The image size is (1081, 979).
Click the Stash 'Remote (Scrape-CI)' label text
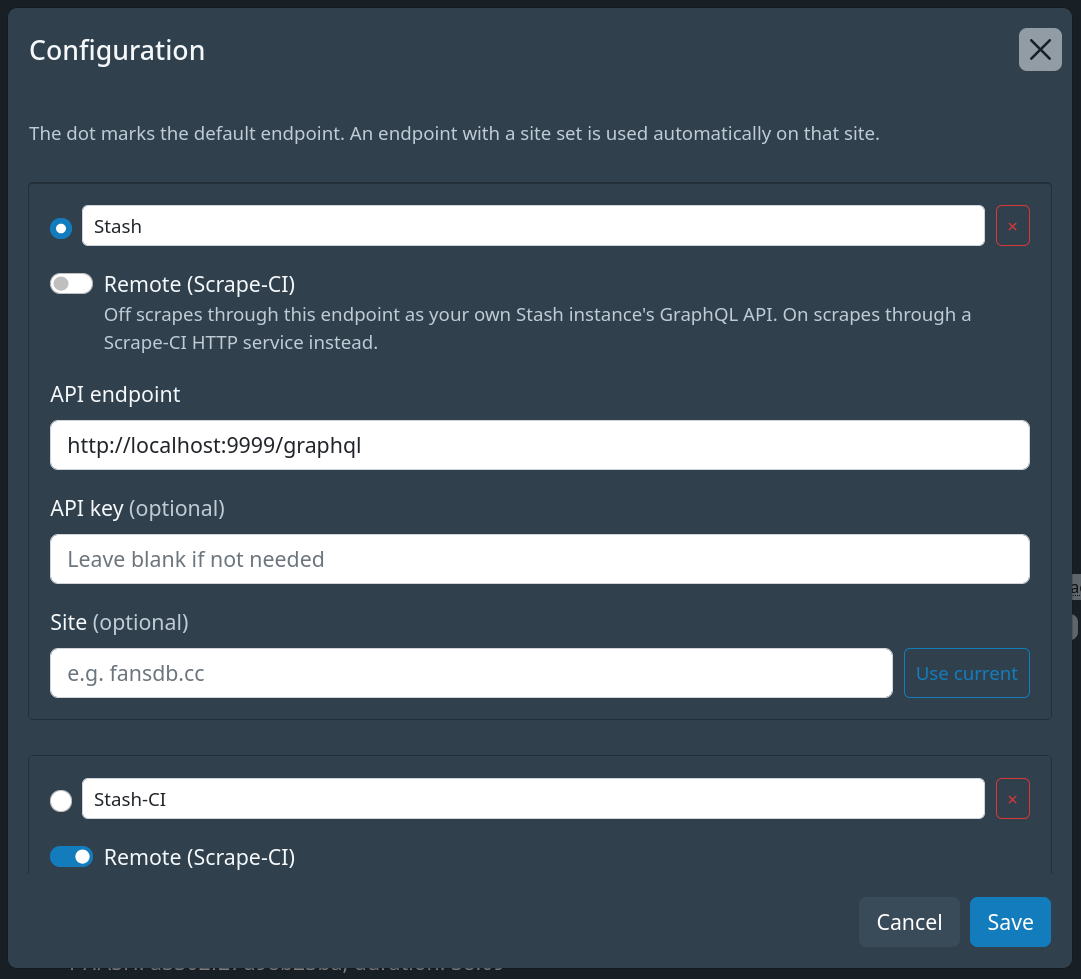(x=199, y=284)
